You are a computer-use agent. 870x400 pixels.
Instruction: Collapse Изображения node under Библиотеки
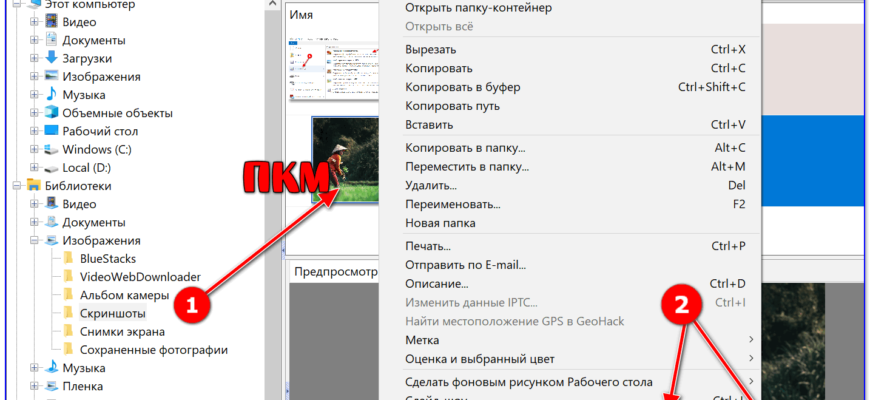(x=34, y=241)
